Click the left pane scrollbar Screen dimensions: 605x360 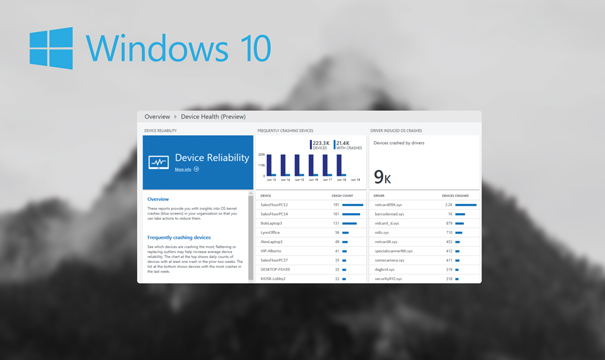251,237
